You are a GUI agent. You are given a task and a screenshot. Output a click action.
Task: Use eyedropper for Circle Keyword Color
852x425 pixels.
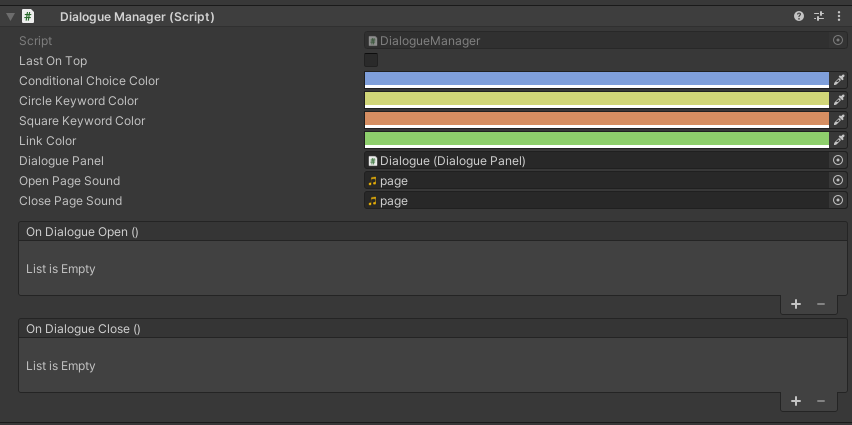click(x=839, y=101)
